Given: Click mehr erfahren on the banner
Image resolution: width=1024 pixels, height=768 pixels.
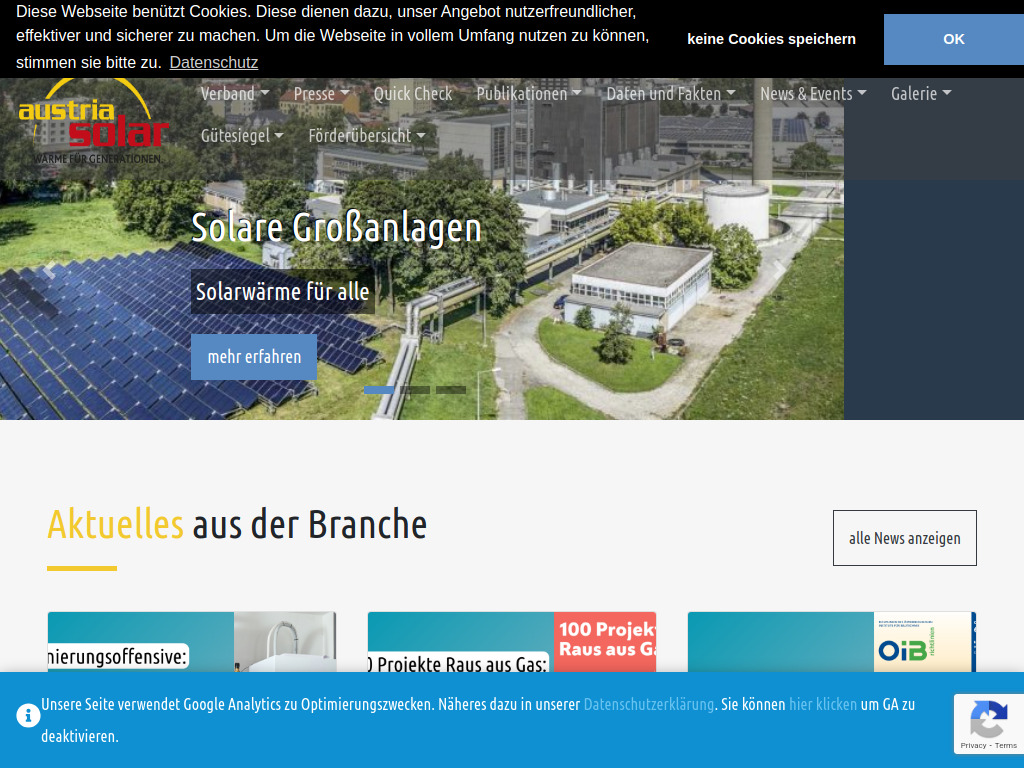Looking at the screenshot, I should (x=253, y=356).
